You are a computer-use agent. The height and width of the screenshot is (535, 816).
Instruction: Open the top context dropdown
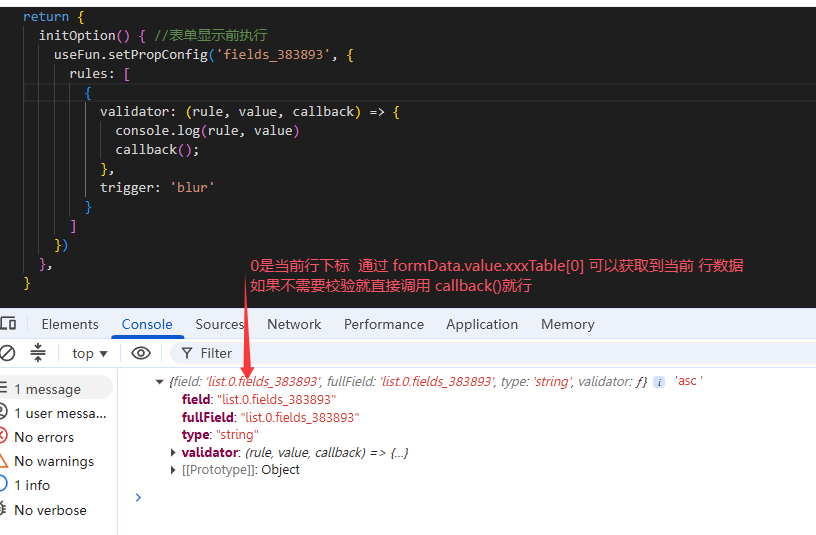90,353
